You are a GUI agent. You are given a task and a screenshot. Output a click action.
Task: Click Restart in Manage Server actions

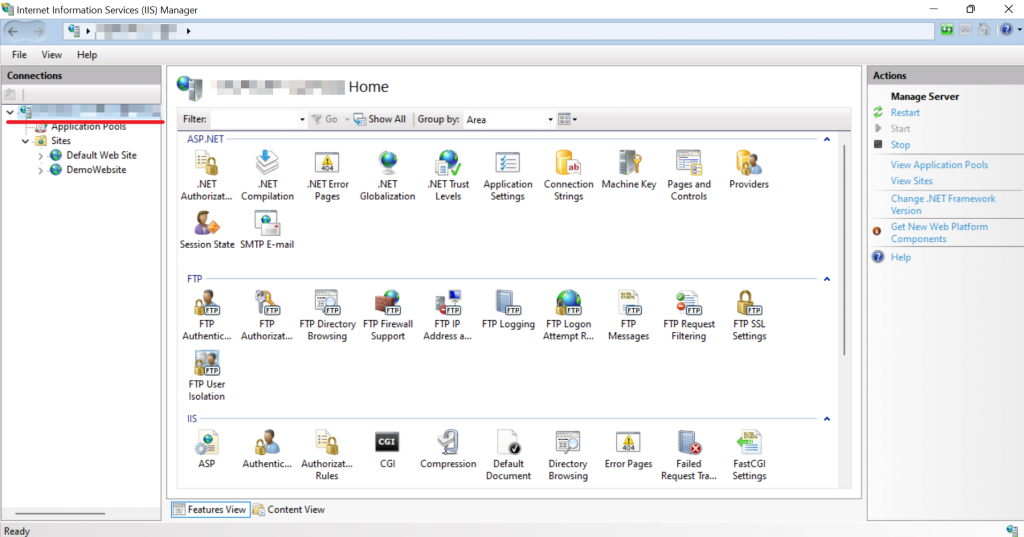pos(905,112)
